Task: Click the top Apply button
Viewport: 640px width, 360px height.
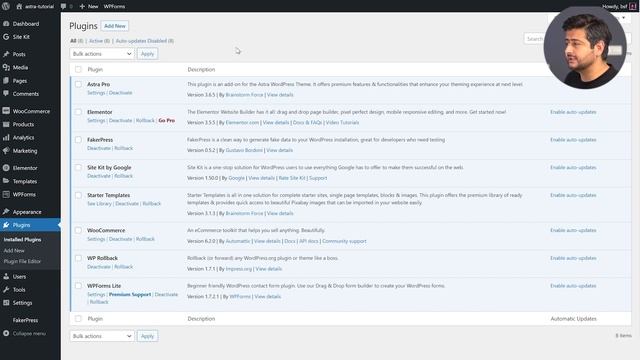Action: pyautogui.click(x=147, y=53)
